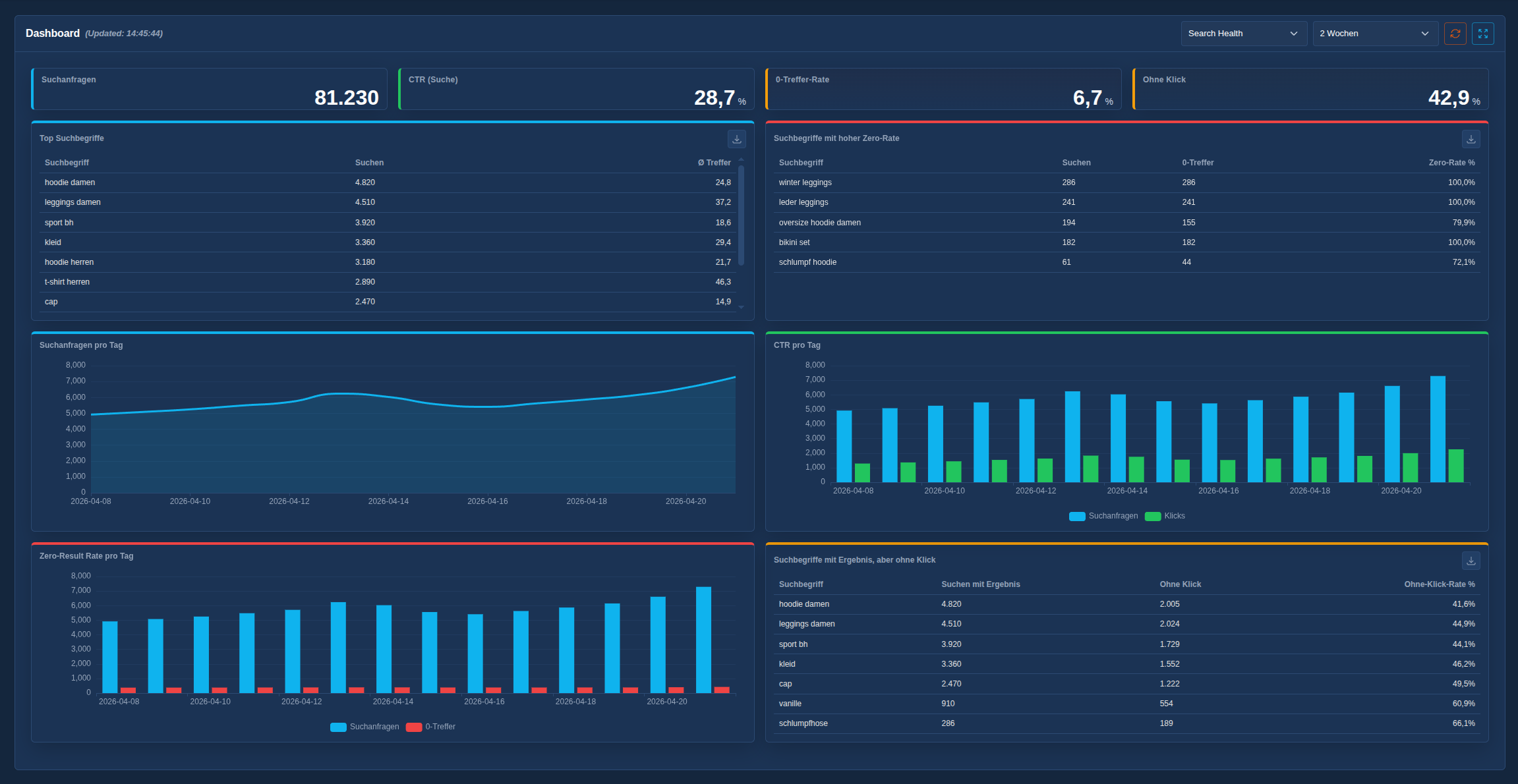Click the 46,3 Ø Treffer value

[723, 282]
